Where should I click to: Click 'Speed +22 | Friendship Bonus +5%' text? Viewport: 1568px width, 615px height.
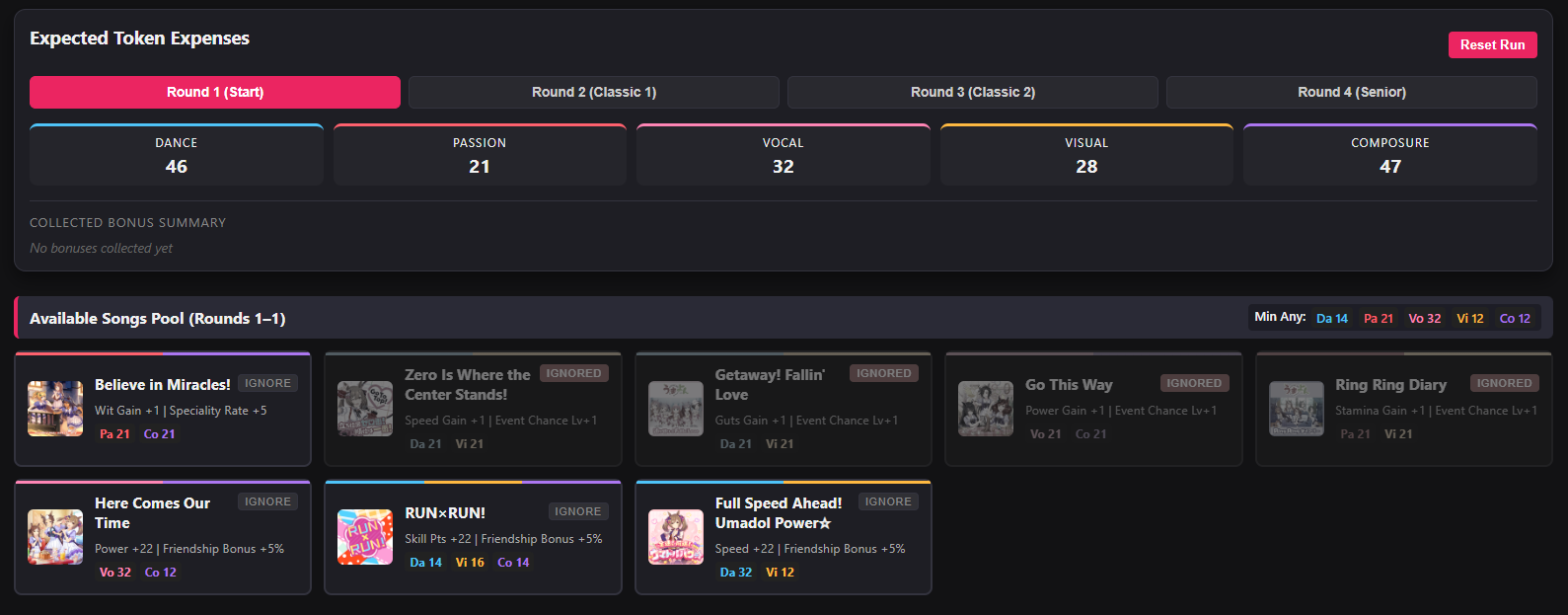tap(810, 549)
